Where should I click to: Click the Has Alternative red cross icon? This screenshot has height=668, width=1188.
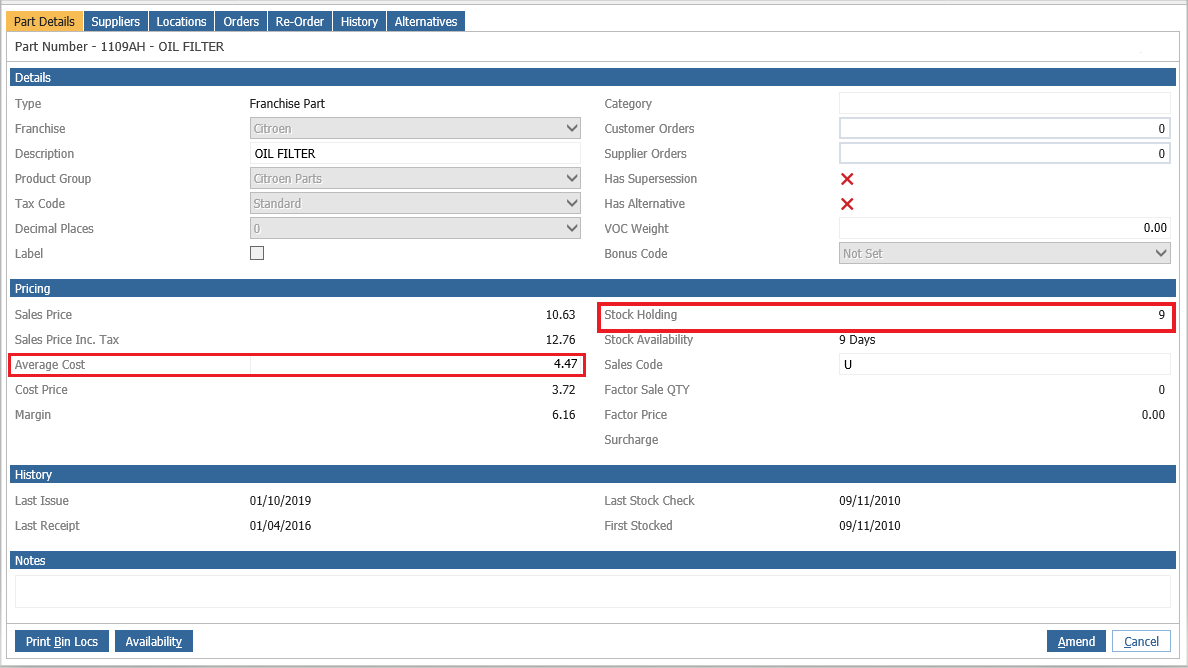coord(847,204)
